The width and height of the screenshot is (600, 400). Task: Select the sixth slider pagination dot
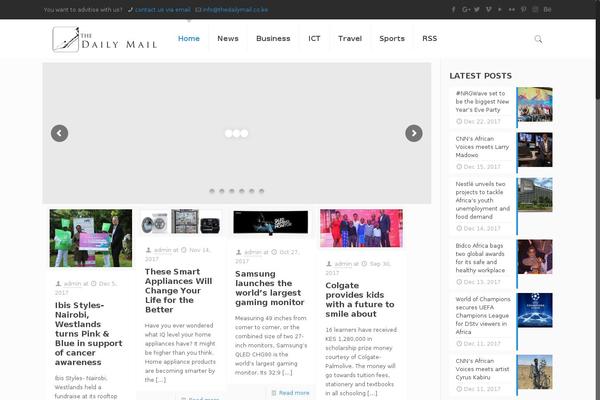pyautogui.click(x=261, y=191)
